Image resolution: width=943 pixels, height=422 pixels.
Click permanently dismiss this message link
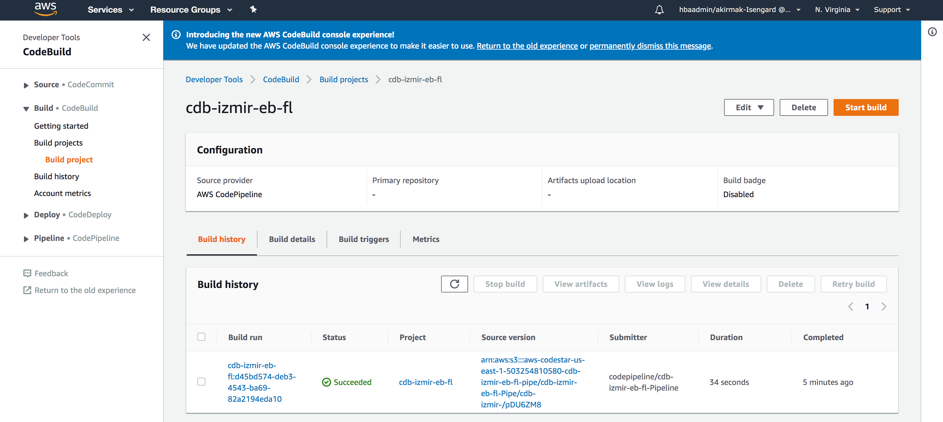[x=651, y=46]
